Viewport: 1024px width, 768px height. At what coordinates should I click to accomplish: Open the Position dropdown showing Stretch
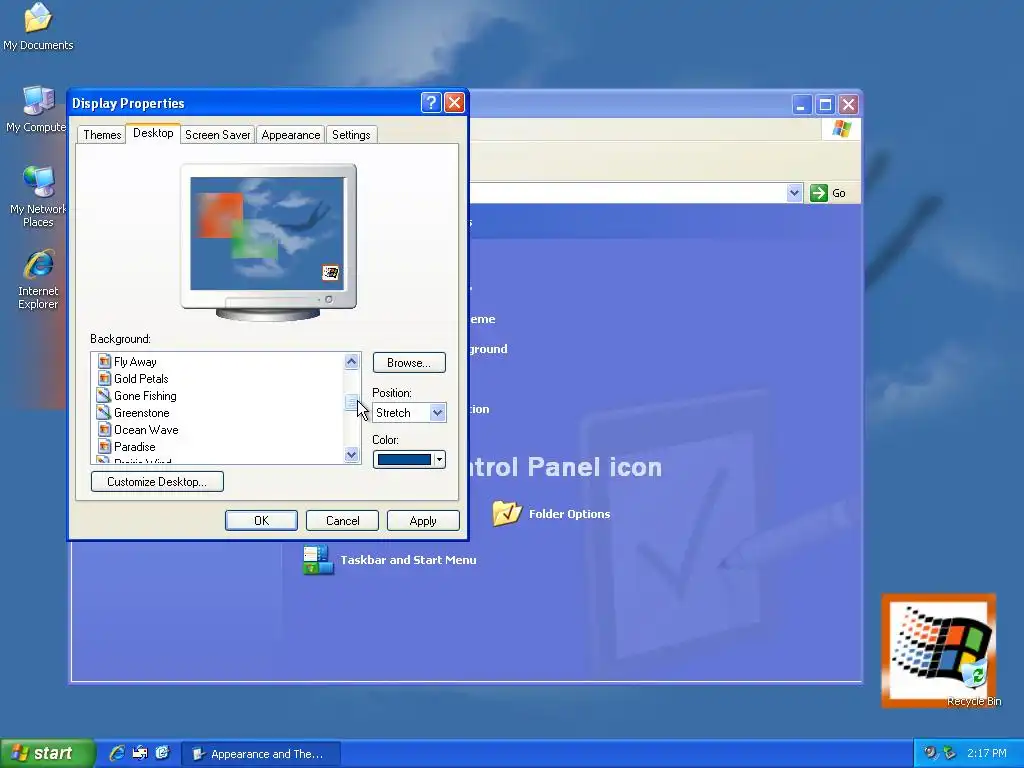coord(409,413)
